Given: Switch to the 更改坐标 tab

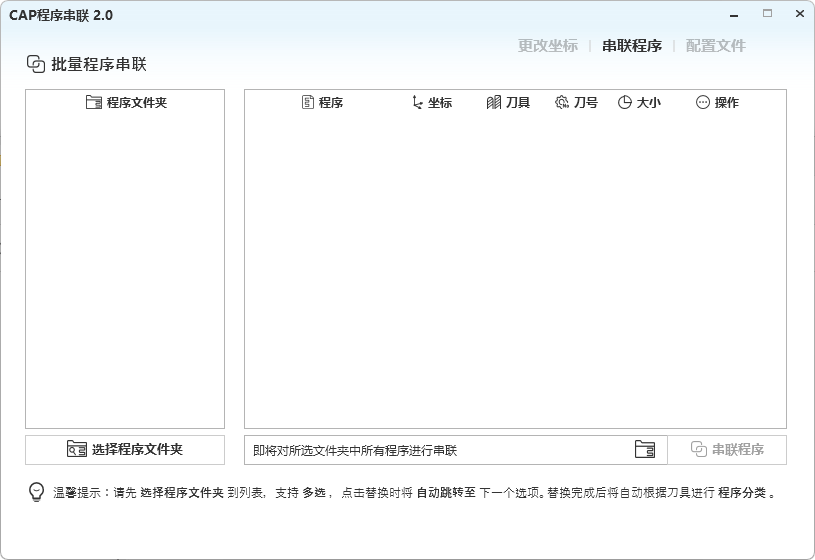Looking at the screenshot, I should click(547, 46).
